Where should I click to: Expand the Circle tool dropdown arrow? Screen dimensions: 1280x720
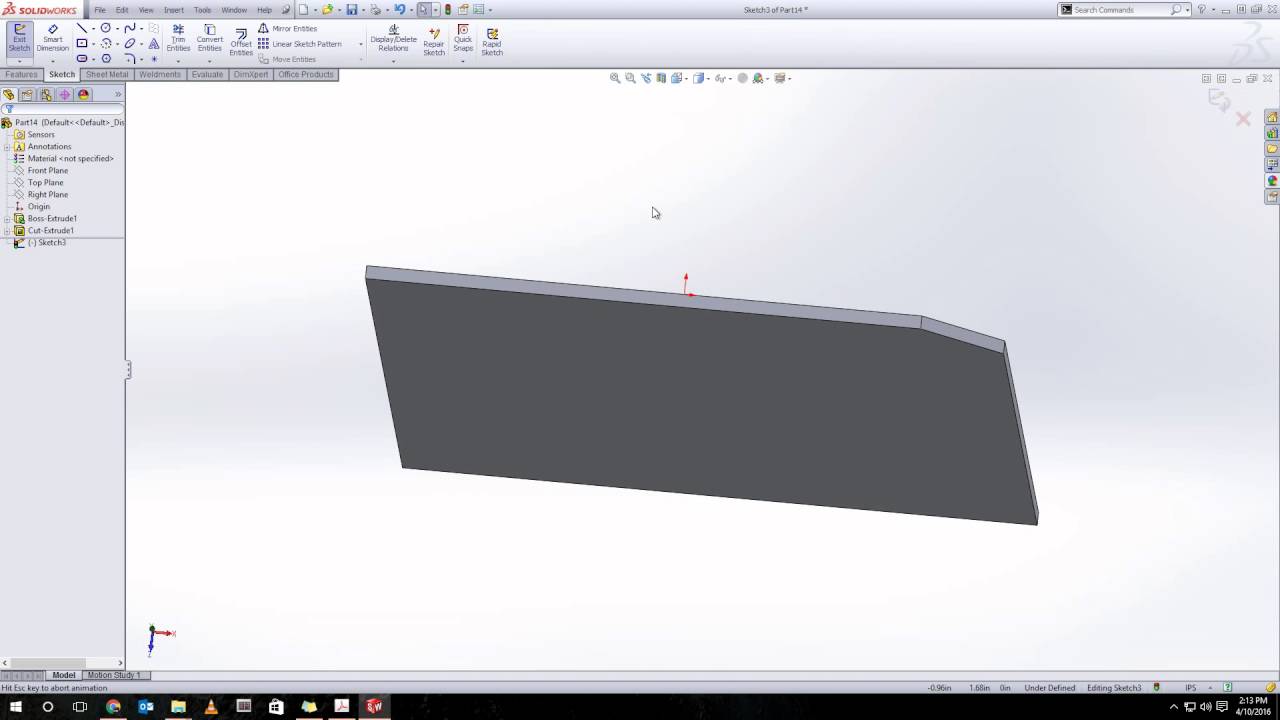click(117, 28)
